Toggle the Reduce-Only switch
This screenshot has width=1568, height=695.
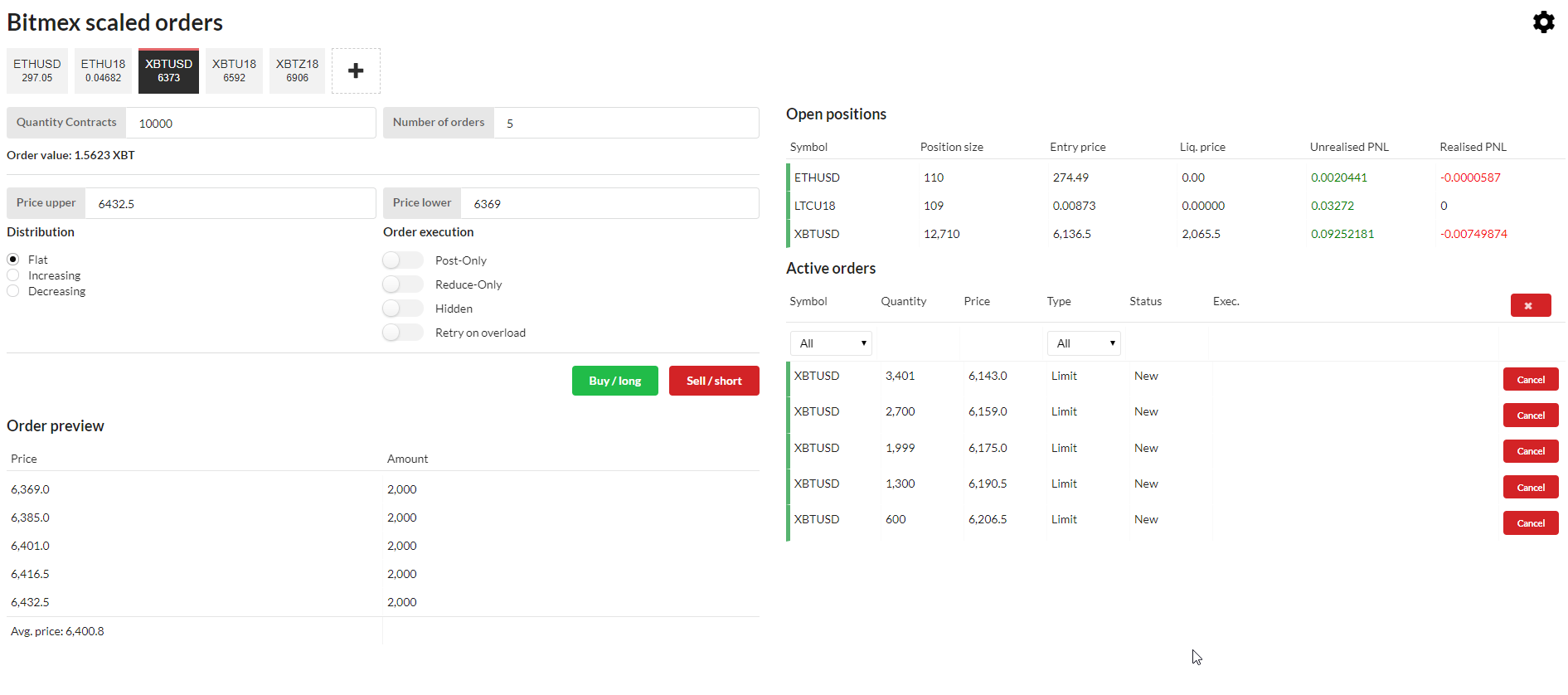[403, 284]
